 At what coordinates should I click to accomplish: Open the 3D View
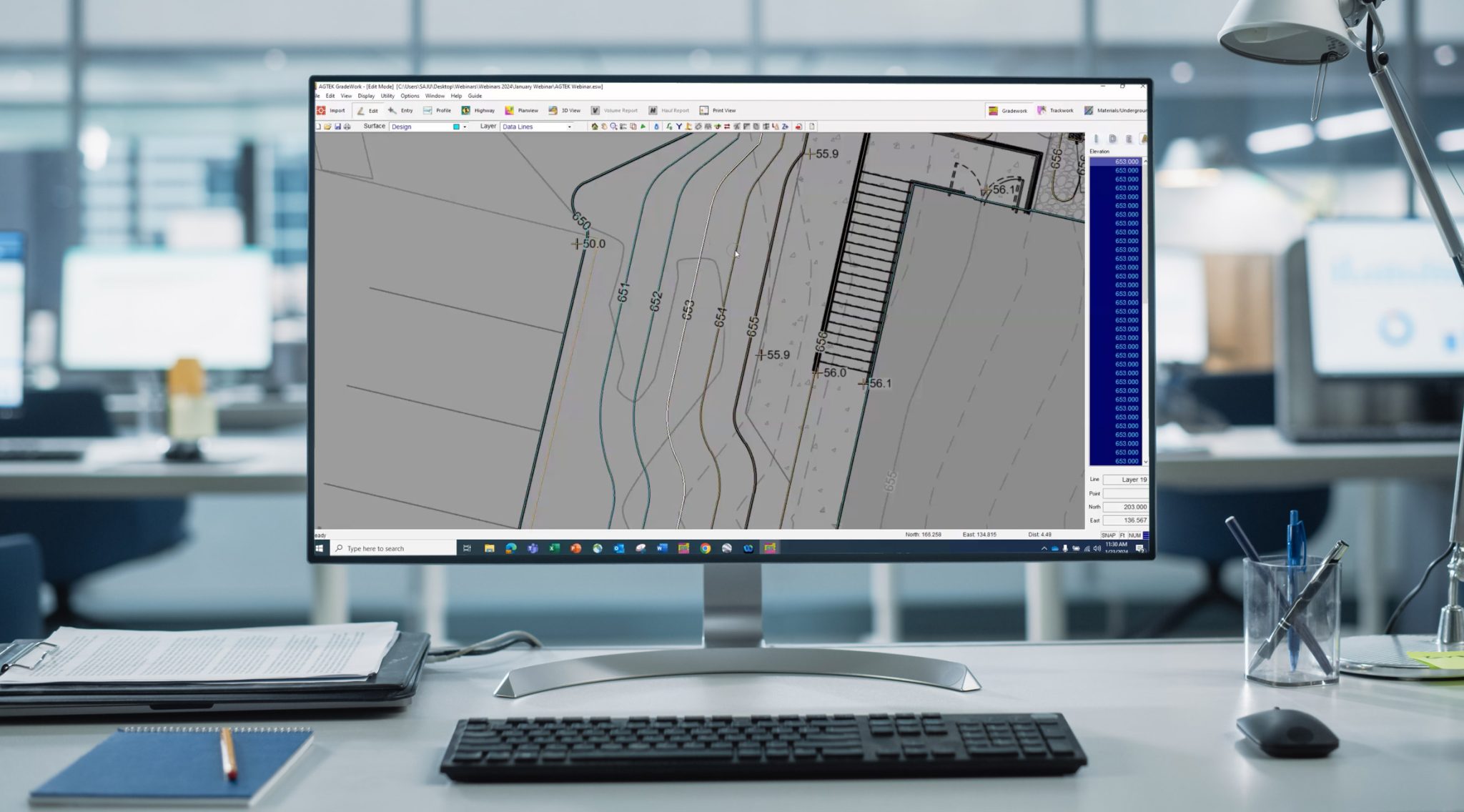564,110
